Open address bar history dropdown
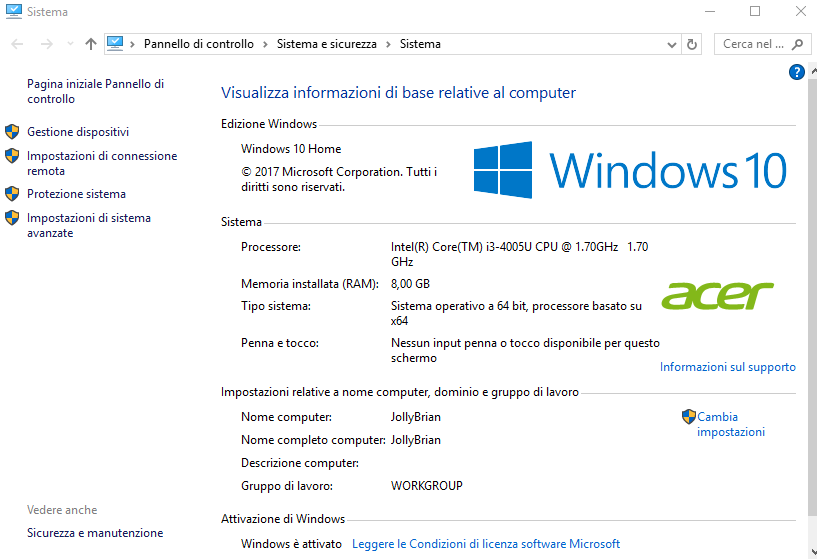The width and height of the screenshot is (817, 559). (x=672, y=45)
